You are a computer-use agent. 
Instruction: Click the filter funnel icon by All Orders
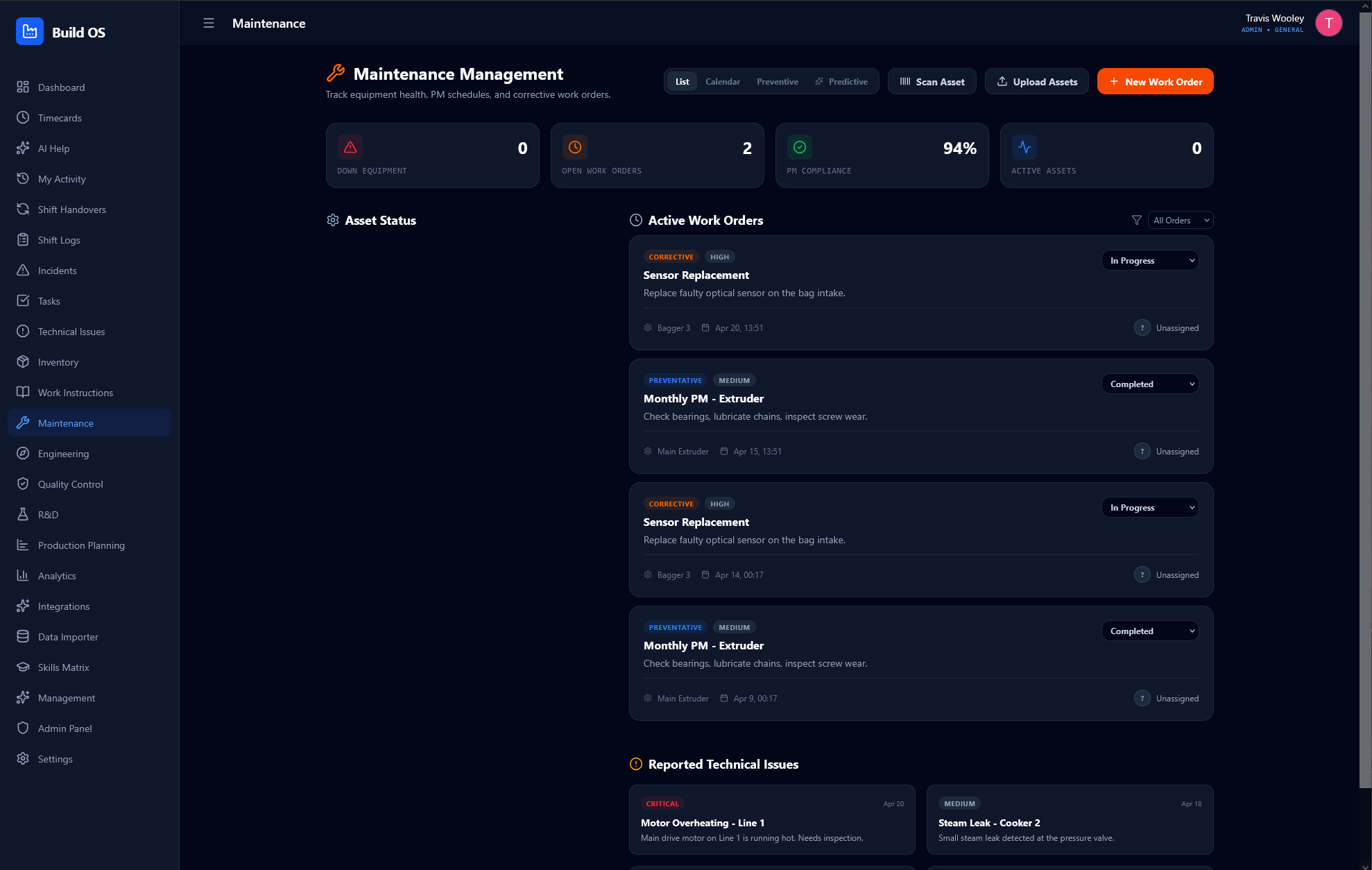coord(1136,221)
